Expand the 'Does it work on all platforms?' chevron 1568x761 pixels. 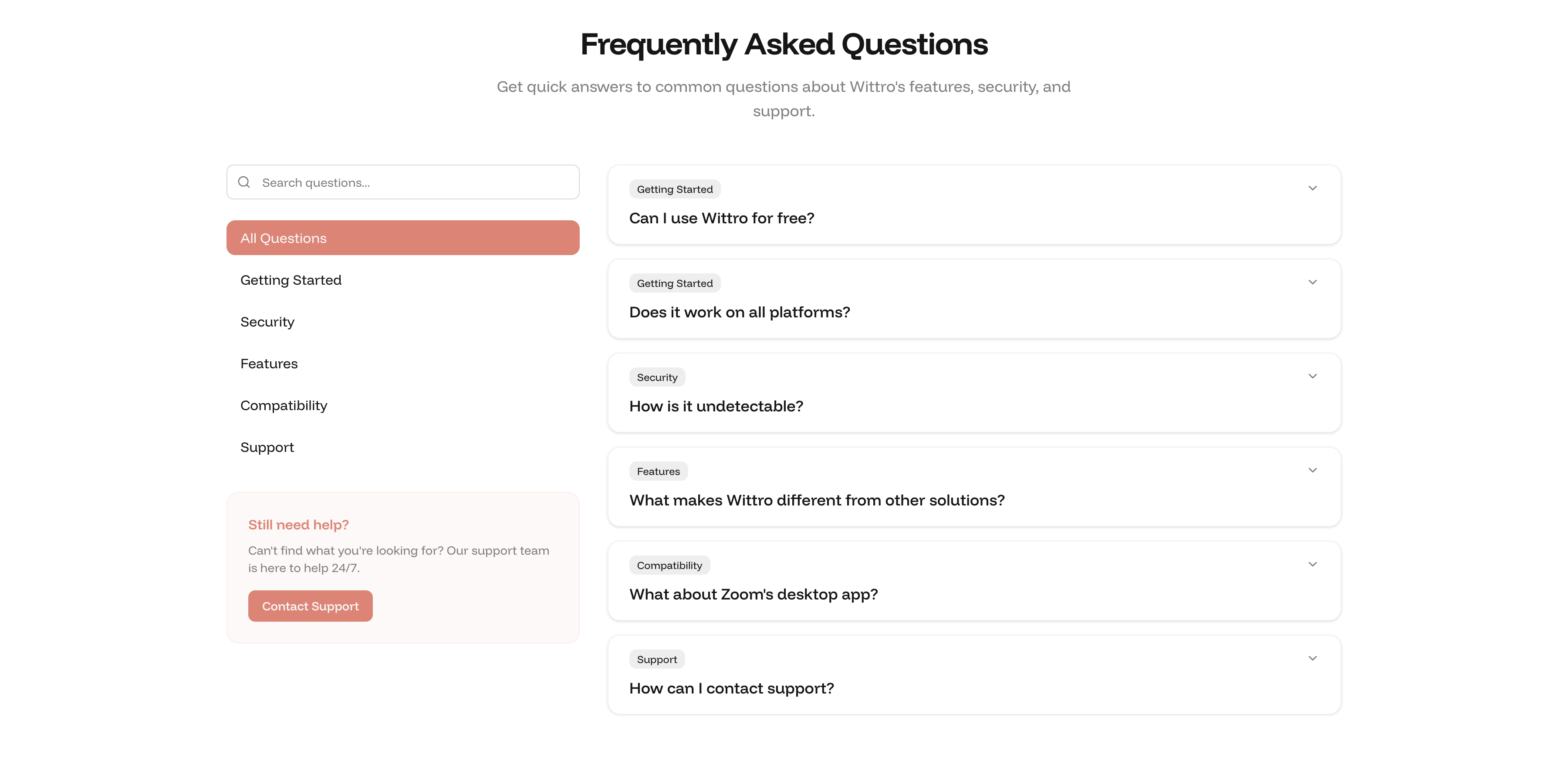pos(1312,282)
